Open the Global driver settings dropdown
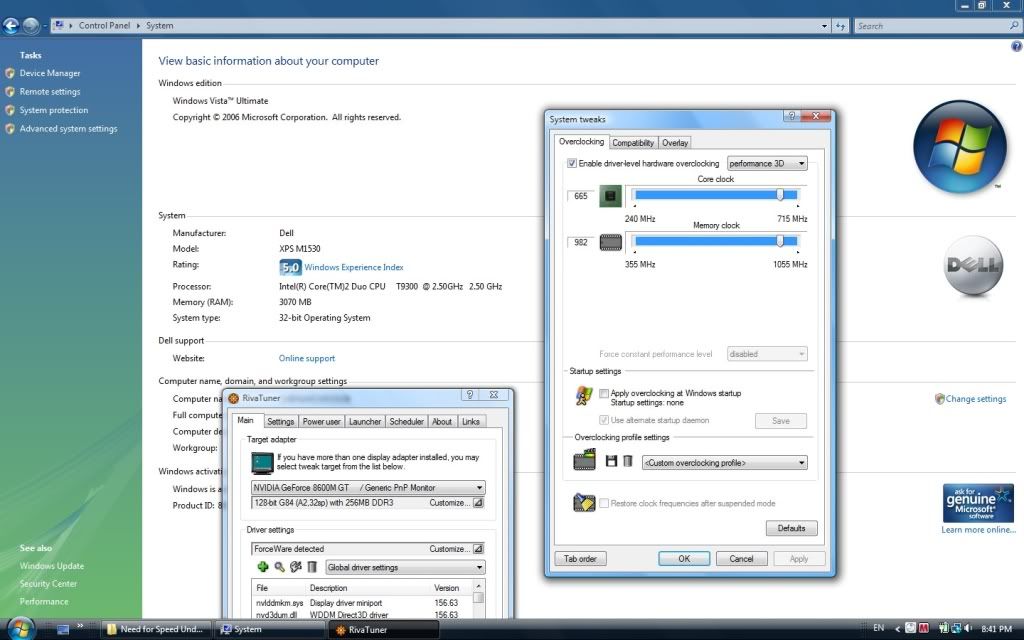 tap(405, 568)
